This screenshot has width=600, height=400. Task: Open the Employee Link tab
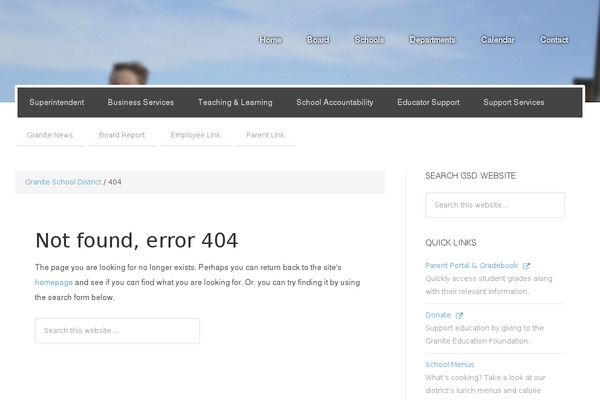[196, 135]
